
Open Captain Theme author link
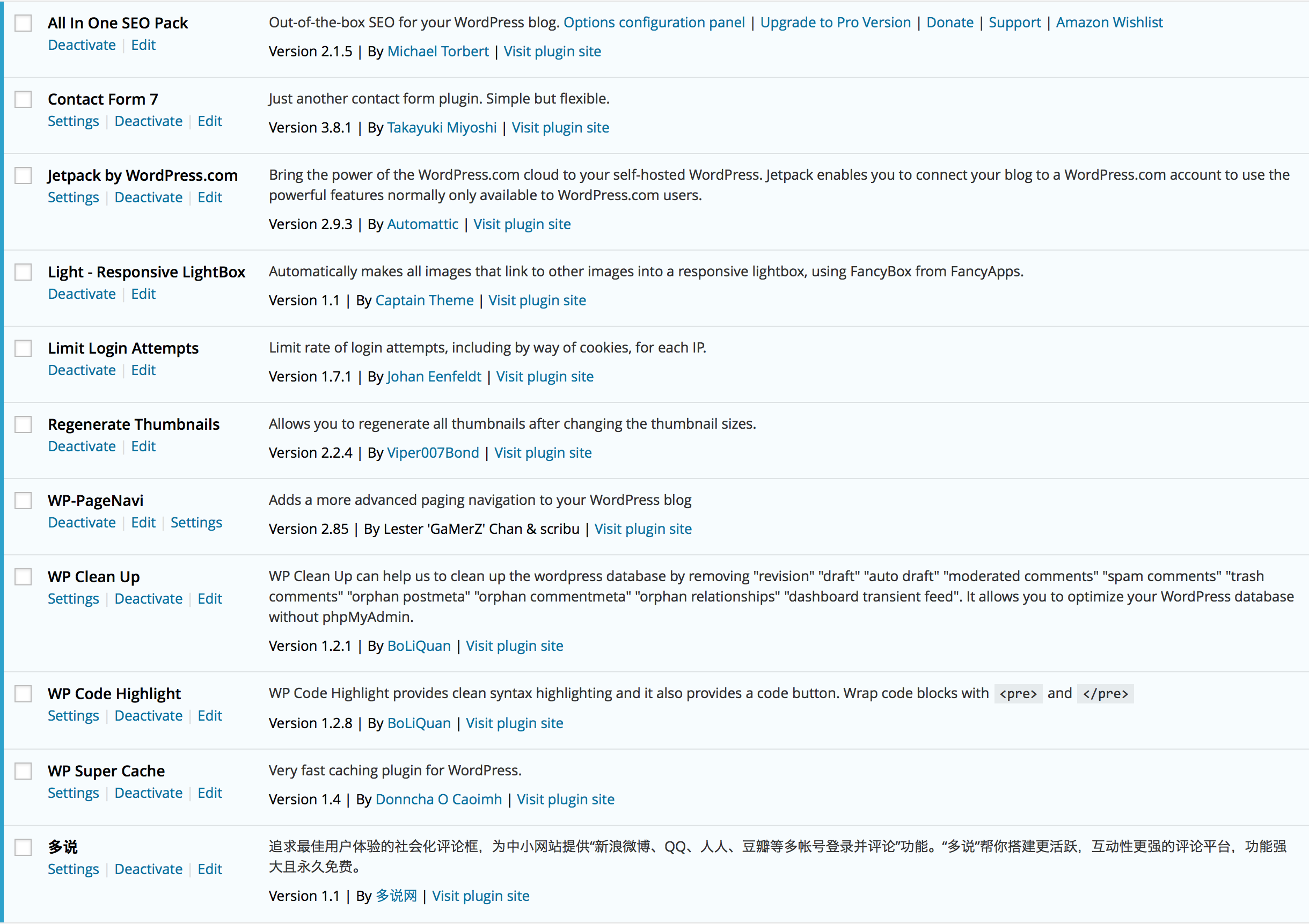(x=424, y=300)
